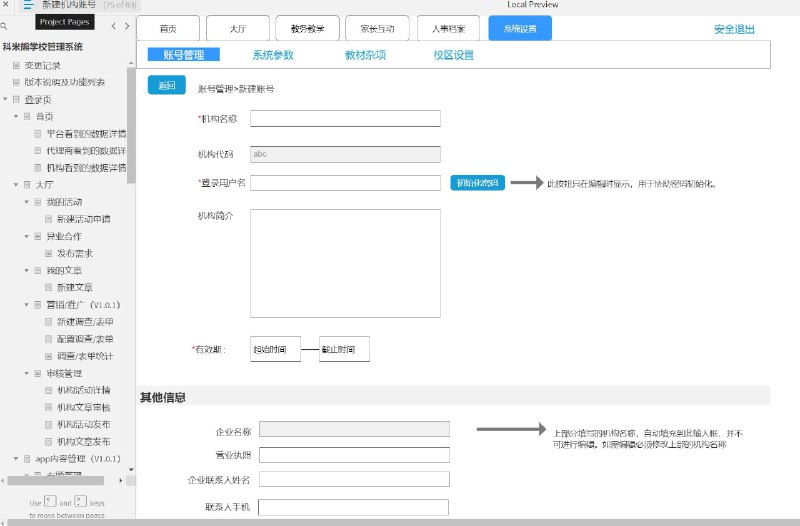This screenshot has width=800, height=526.
Task: Open 机构文章审核 page in tree
Action: click(x=84, y=408)
